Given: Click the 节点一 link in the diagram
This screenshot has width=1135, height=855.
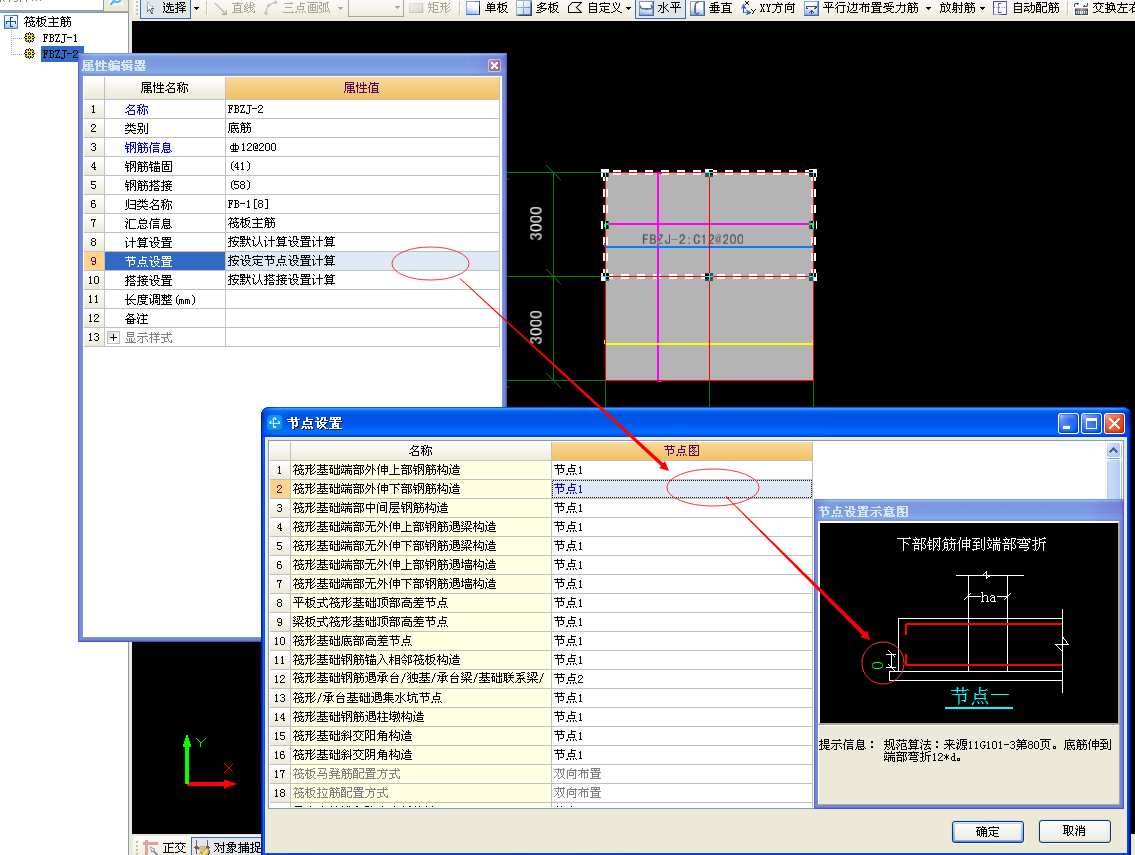Looking at the screenshot, I should [979, 696].
